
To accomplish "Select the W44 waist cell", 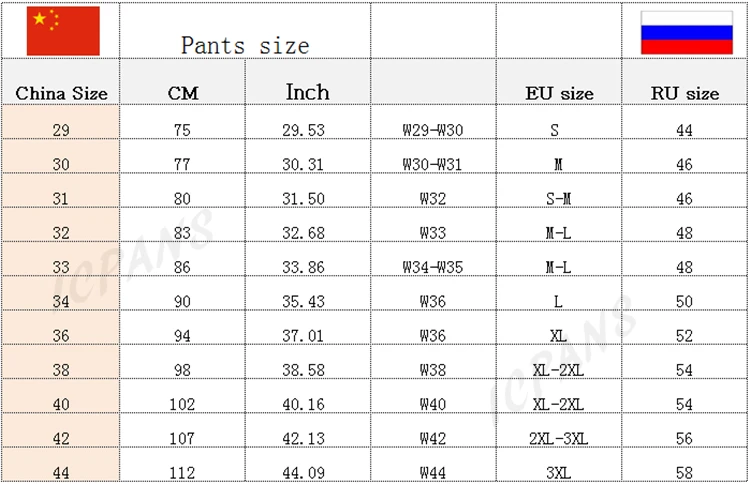I will coord(432,471).
